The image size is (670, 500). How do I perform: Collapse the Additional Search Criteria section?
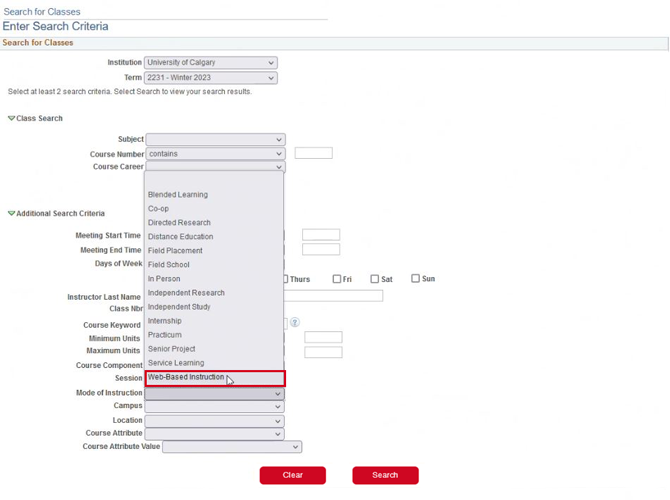point(12,214)
